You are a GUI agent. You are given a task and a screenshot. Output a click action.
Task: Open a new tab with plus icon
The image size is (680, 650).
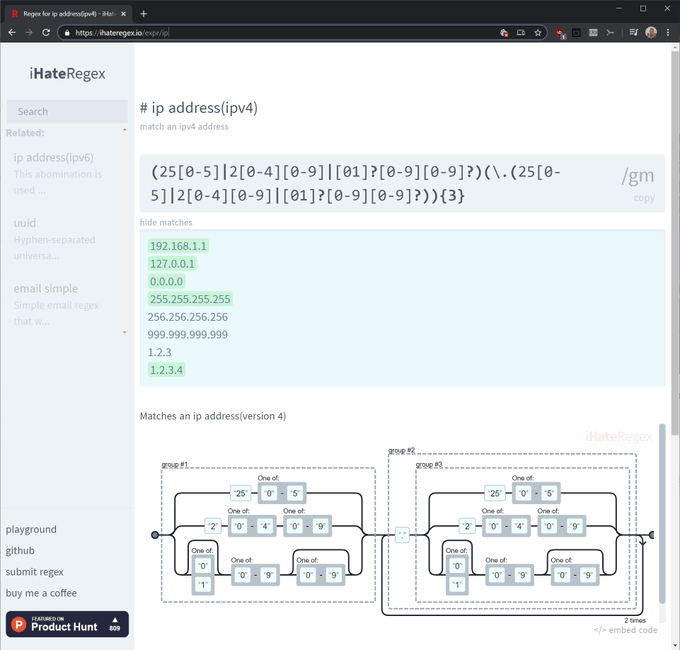(144, 14)
